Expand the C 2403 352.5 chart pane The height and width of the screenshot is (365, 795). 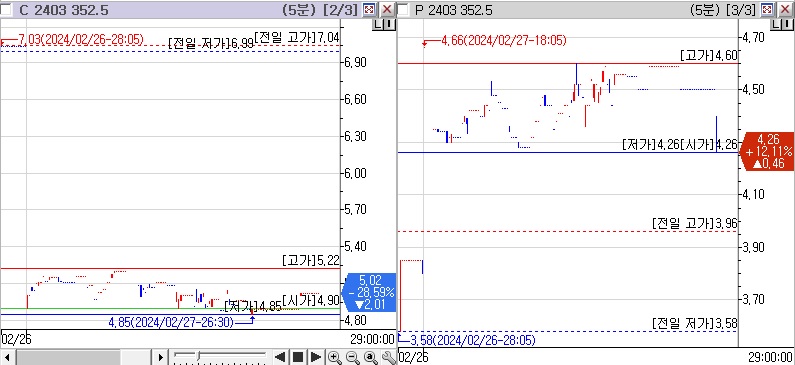click(x=370, y=9)
